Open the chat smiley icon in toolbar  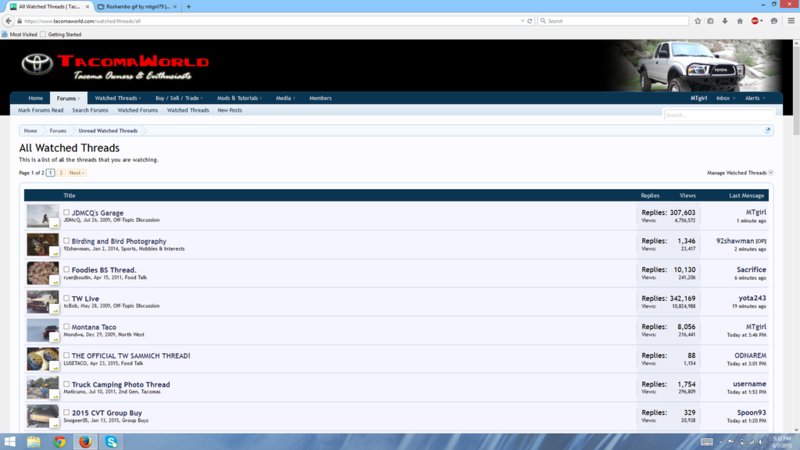(x=774, y=21)
